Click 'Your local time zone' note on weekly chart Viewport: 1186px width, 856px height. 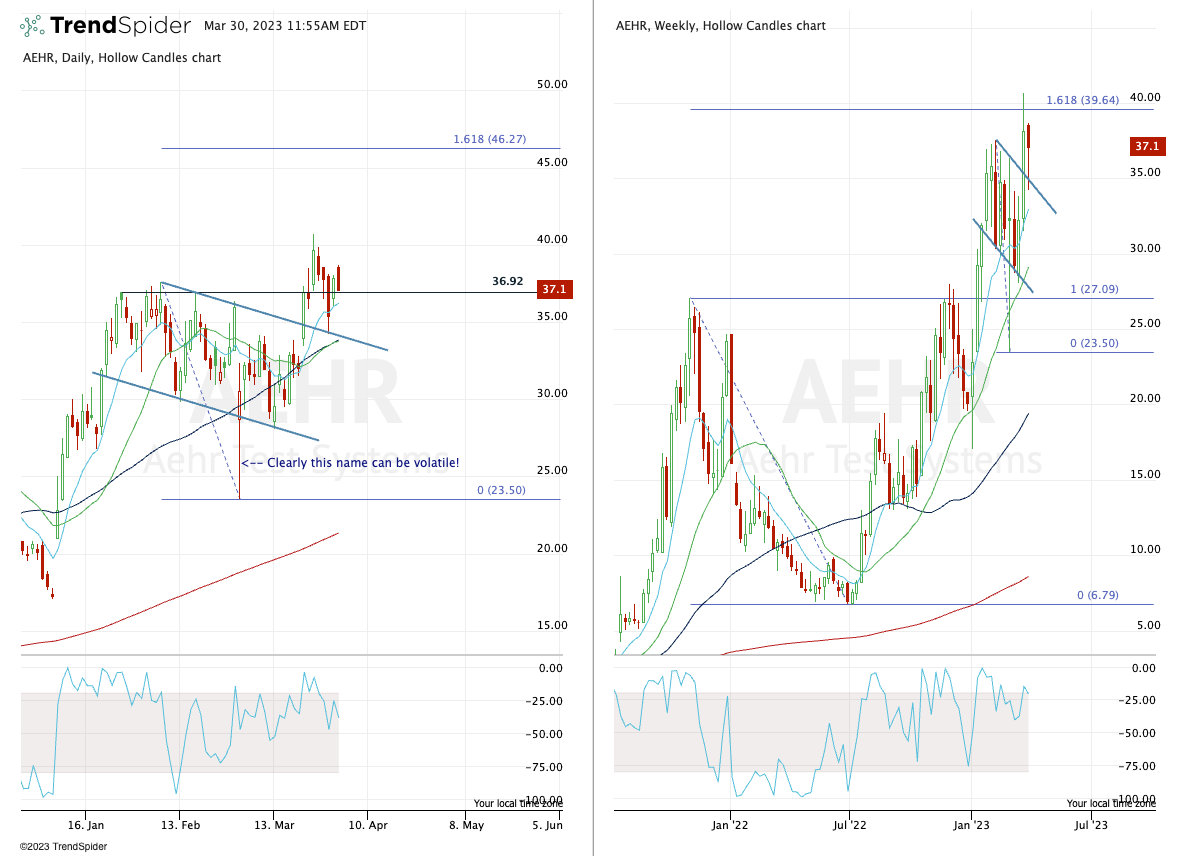point(1111,803)
